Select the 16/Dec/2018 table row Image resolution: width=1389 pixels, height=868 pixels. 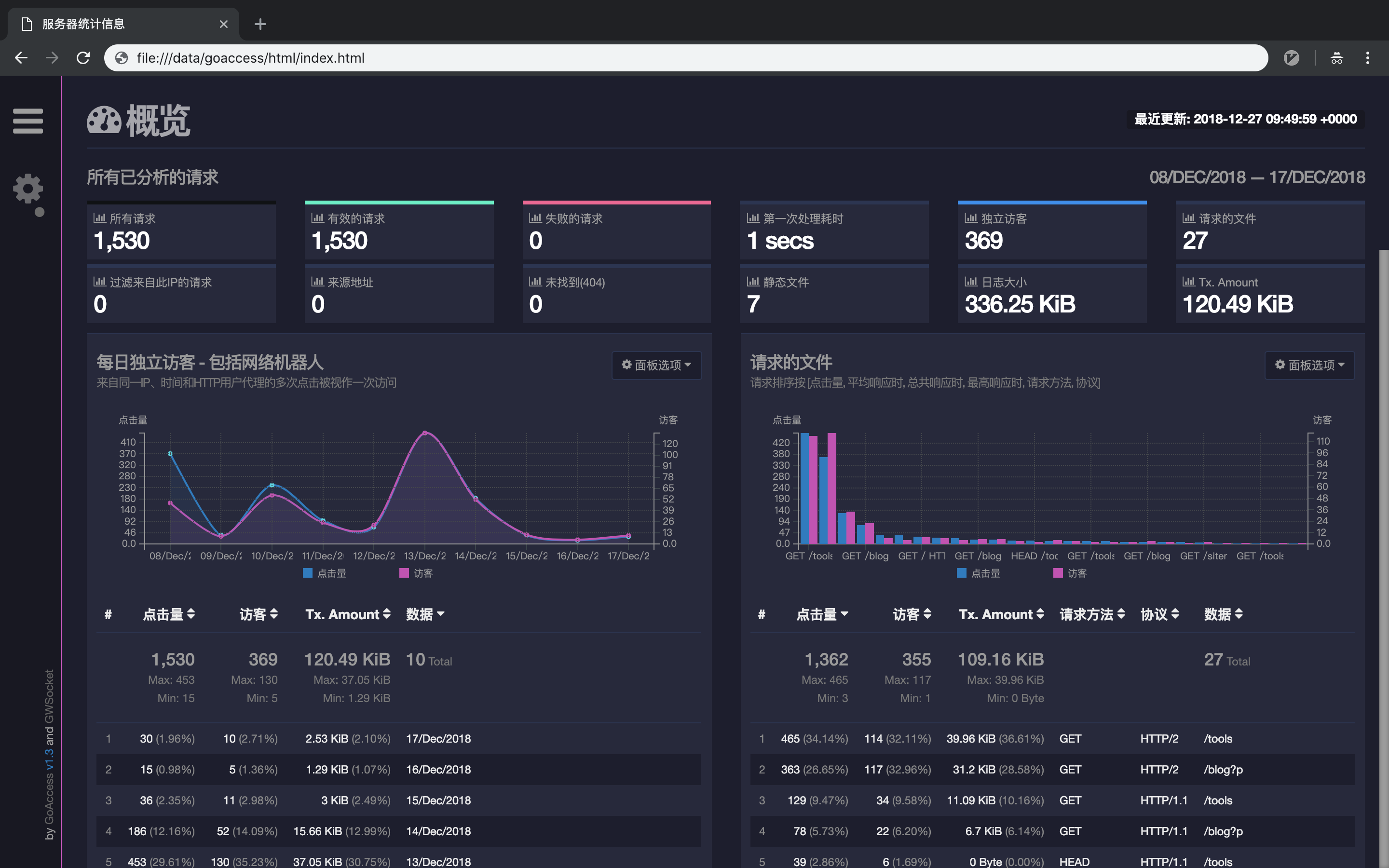(x=398, y=769)
